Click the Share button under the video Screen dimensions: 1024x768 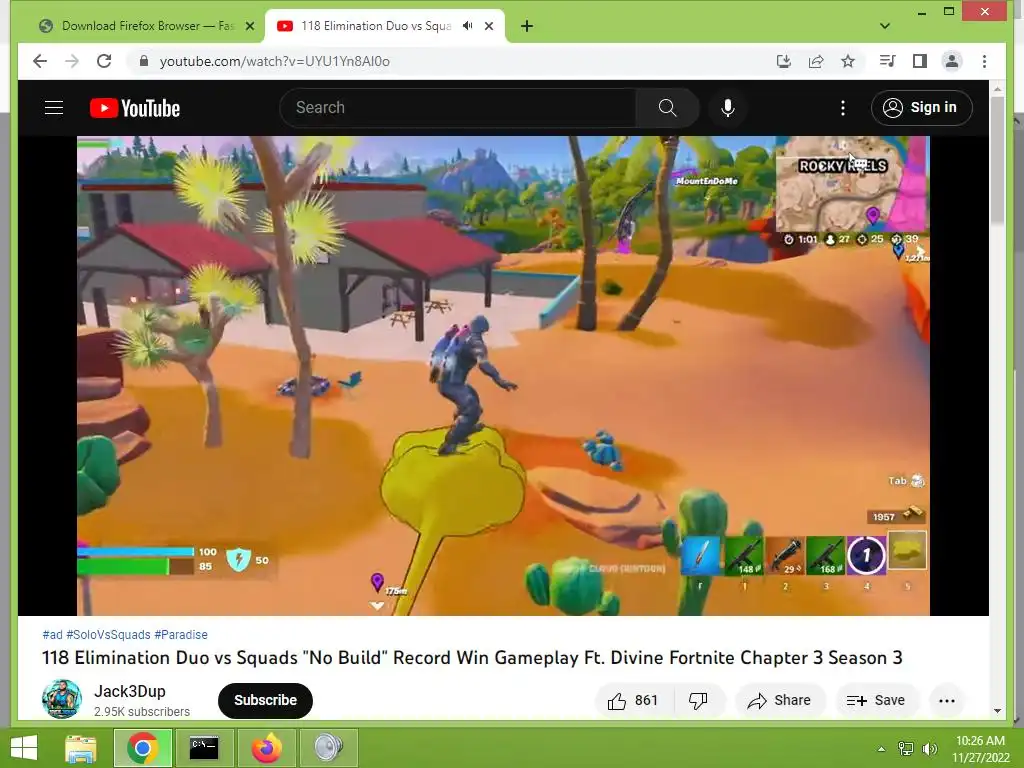780,701
